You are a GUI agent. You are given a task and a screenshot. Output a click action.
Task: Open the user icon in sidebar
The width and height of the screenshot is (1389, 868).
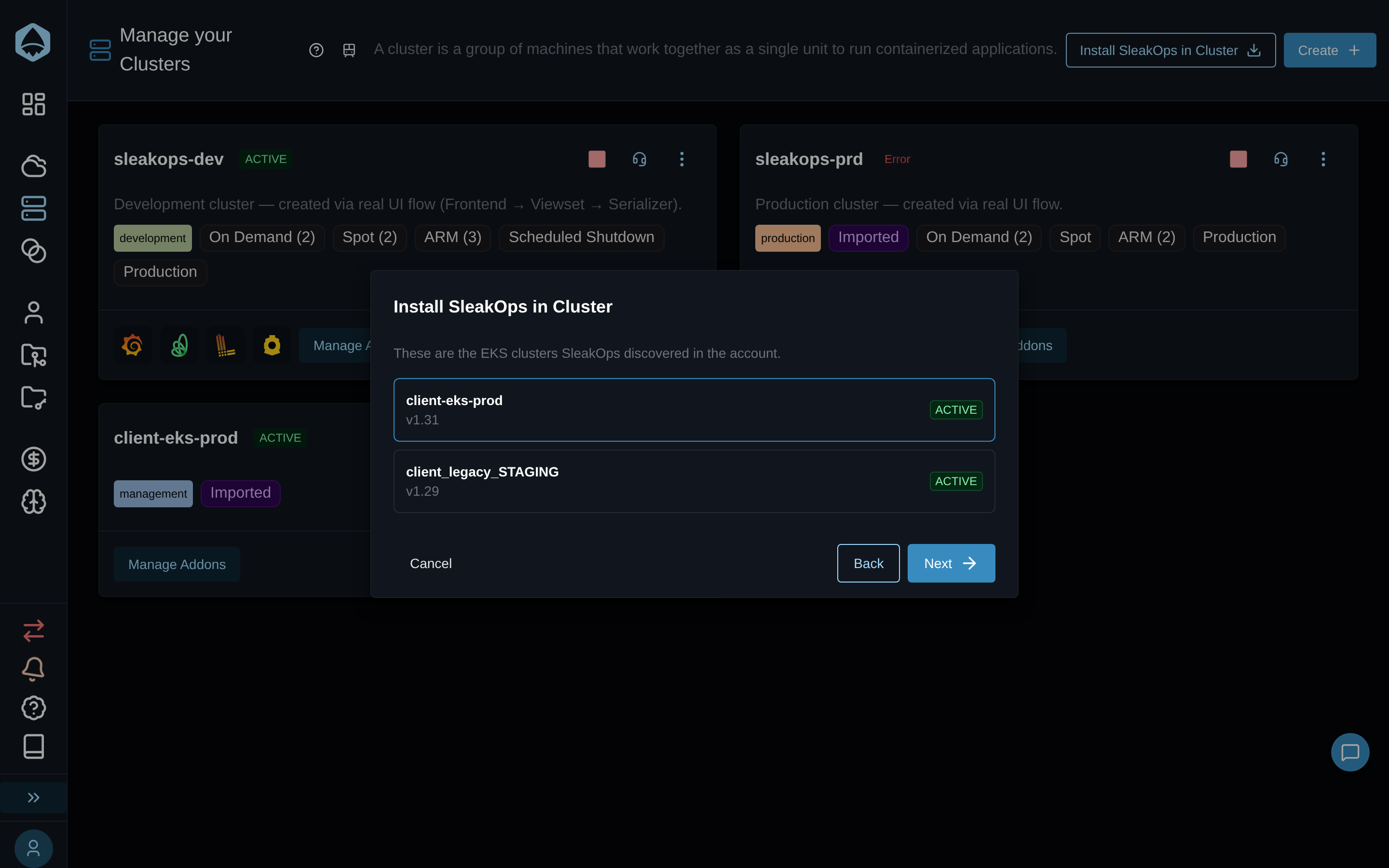pyautogui.click(x=33, y=313)
